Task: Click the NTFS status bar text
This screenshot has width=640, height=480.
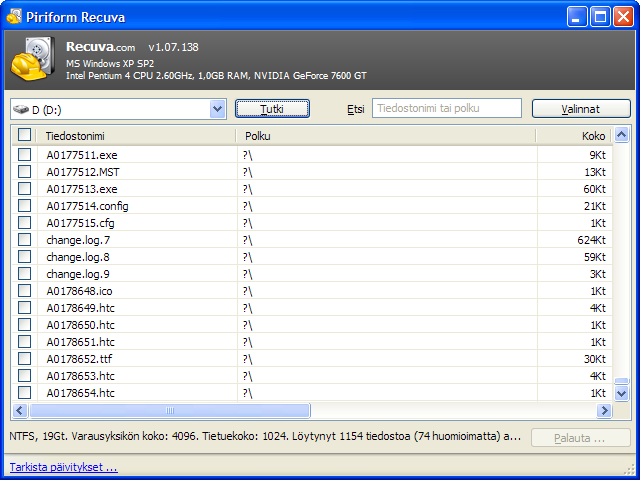Action: pyautogui.click(x=265, y=436)
